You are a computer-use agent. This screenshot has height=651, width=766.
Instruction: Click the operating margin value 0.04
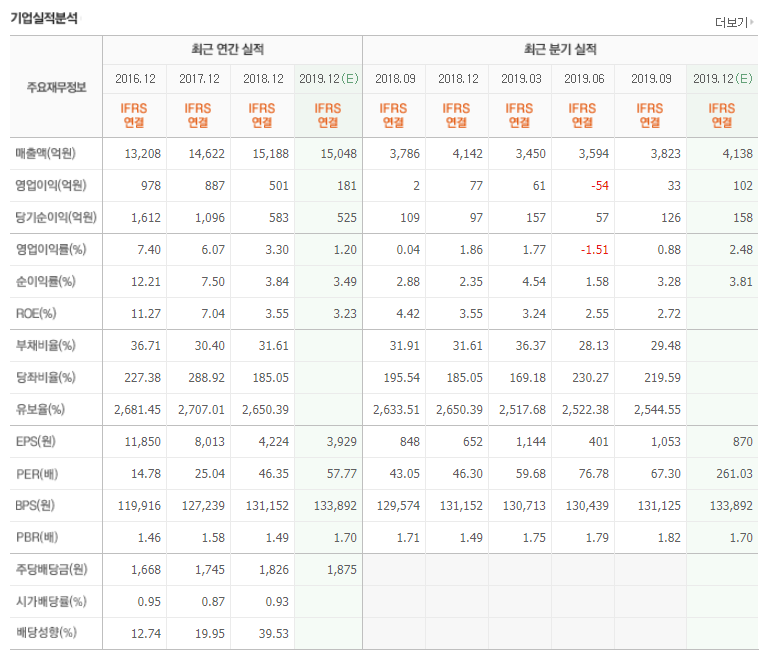pos(408,250)
